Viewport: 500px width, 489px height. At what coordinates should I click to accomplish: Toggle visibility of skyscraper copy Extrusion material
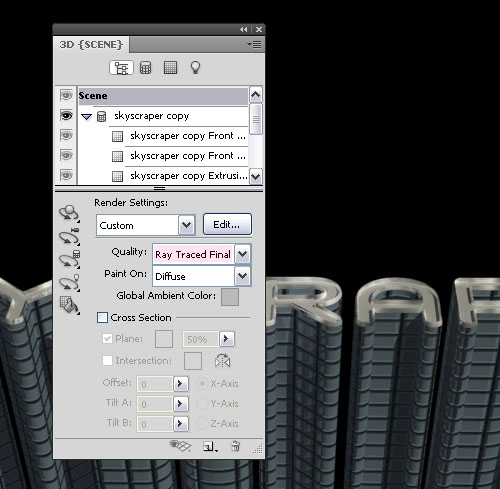(66, 175)
